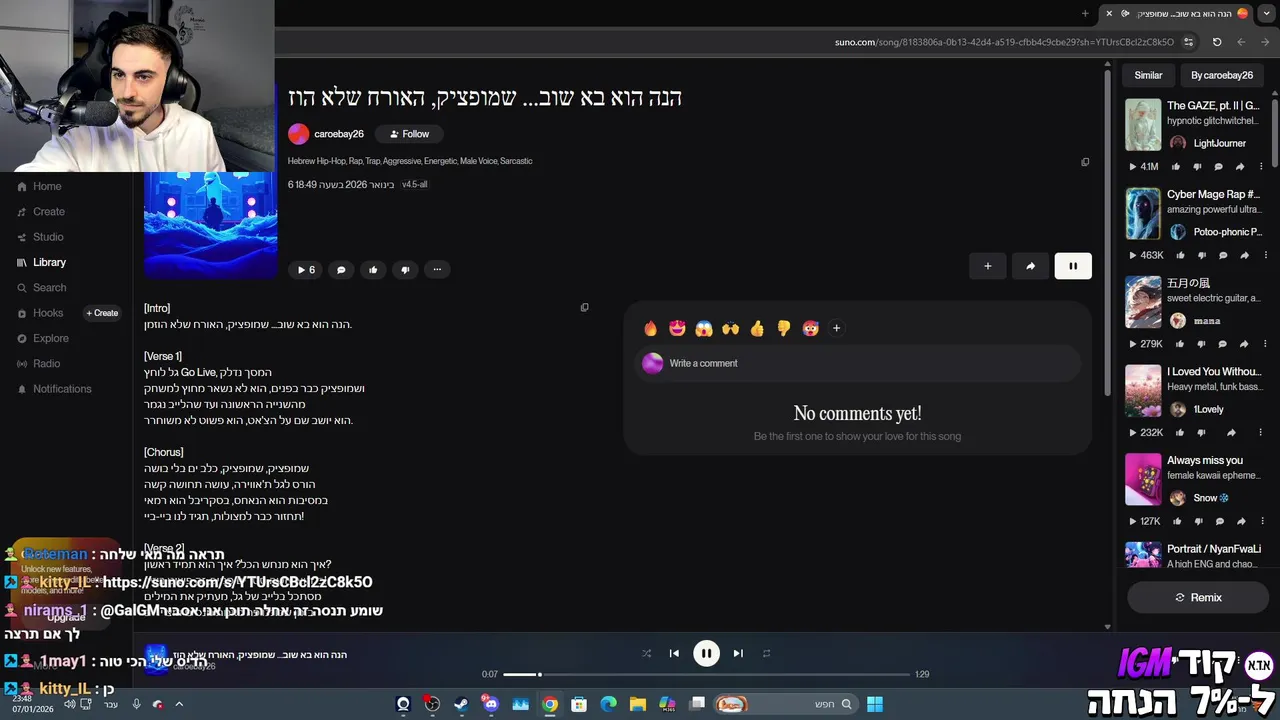Open Cyber Mage Rap song thumbnail
The width and height of the screenshot is (1280, 720).
(1143, 214)
